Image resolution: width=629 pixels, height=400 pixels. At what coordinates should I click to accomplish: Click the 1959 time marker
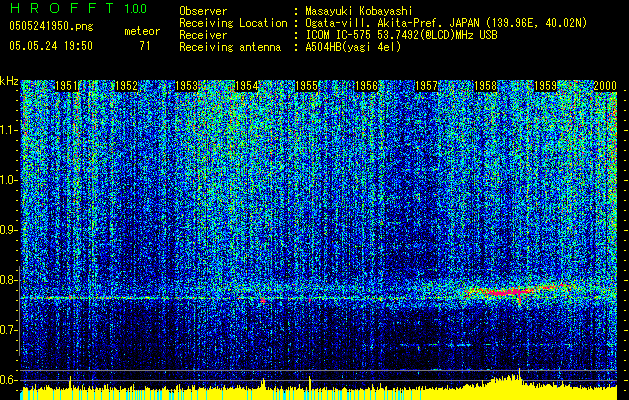click(x=546, y=86)
